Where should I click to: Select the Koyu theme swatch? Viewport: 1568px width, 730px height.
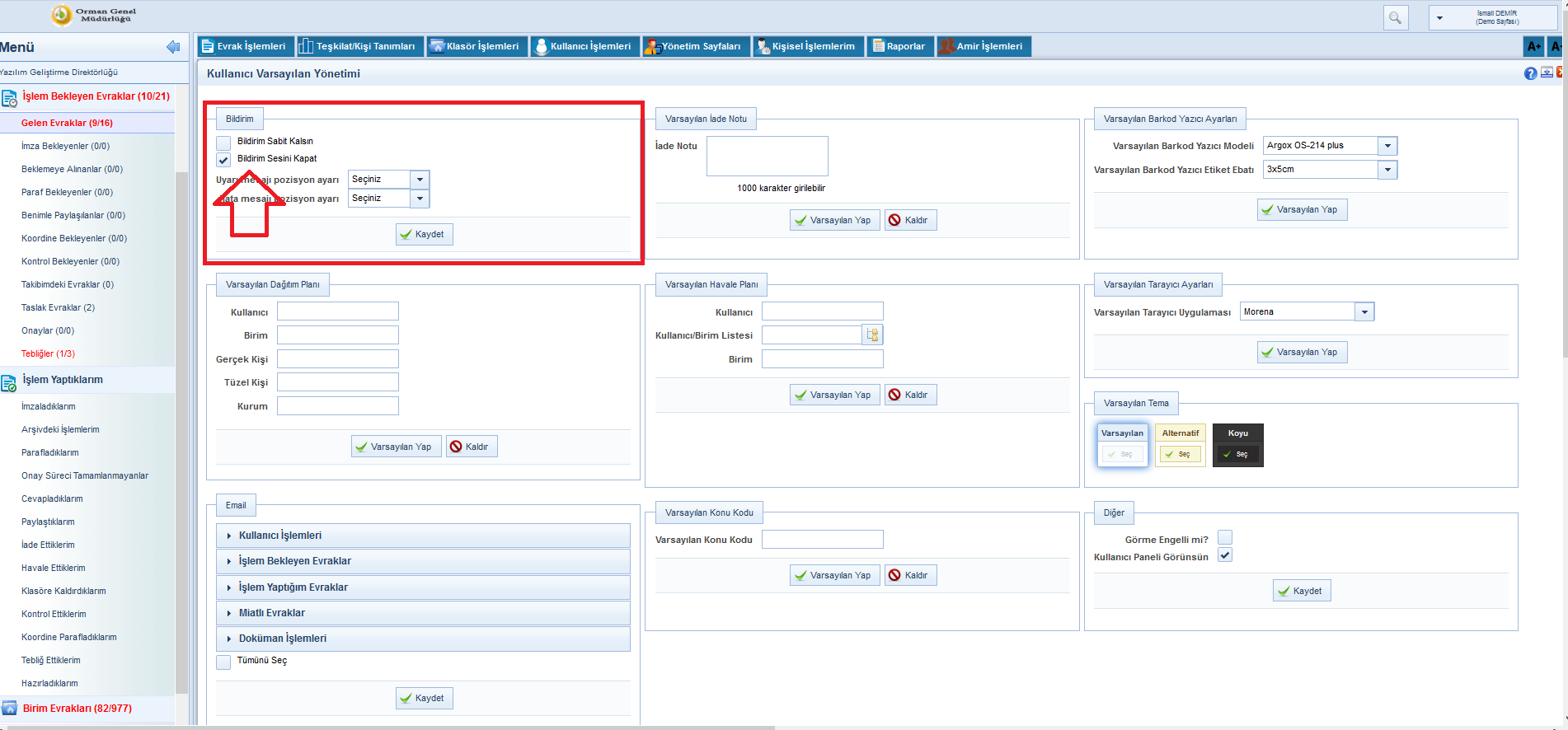click(x=1237, y=445)
